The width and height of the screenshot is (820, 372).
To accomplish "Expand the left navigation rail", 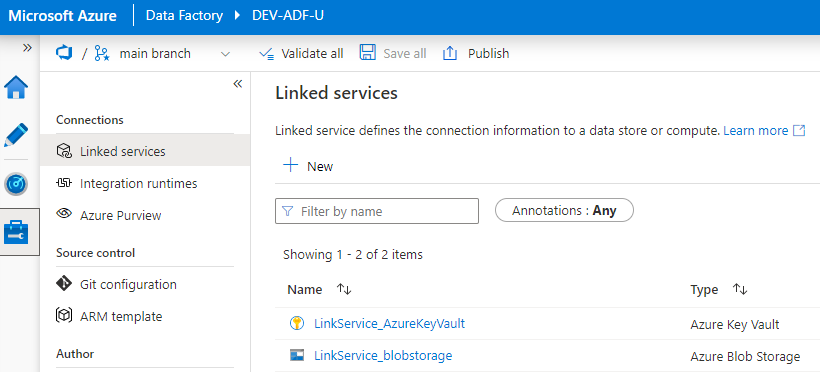I will coord(27,48).
